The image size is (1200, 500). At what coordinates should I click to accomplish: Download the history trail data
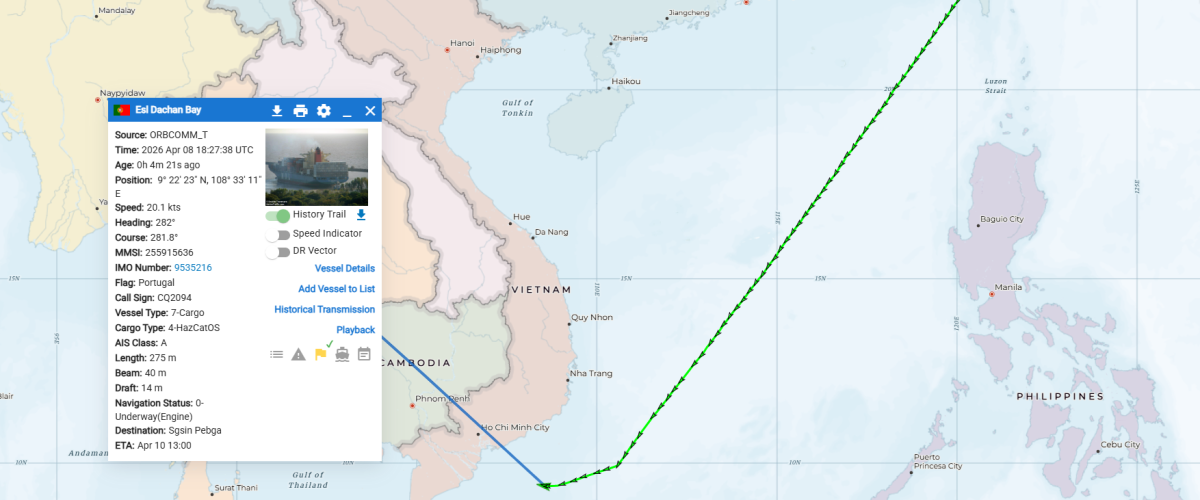[361, 215]
